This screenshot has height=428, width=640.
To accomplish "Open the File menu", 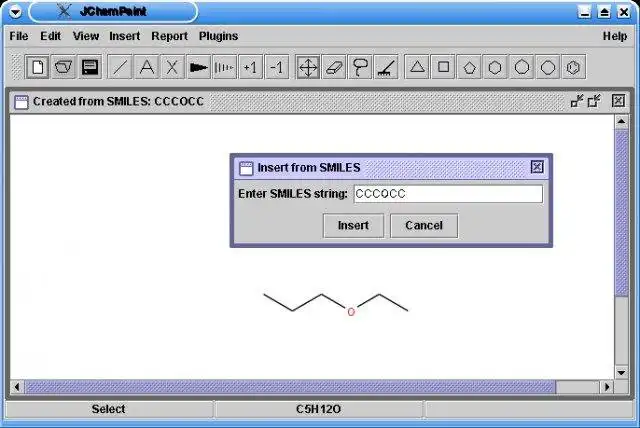I will [x=19, y=36].
